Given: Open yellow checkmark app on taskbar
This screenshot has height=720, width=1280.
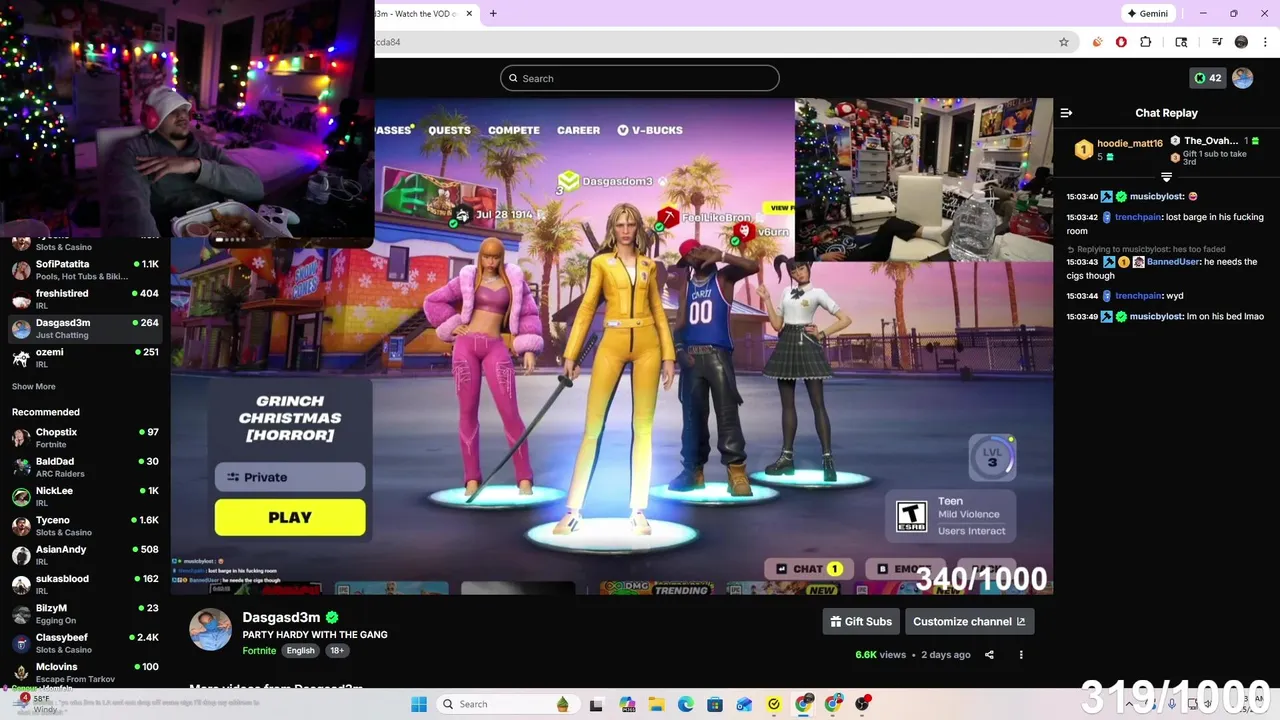Looking at the screenshot, I should (774, 704).
